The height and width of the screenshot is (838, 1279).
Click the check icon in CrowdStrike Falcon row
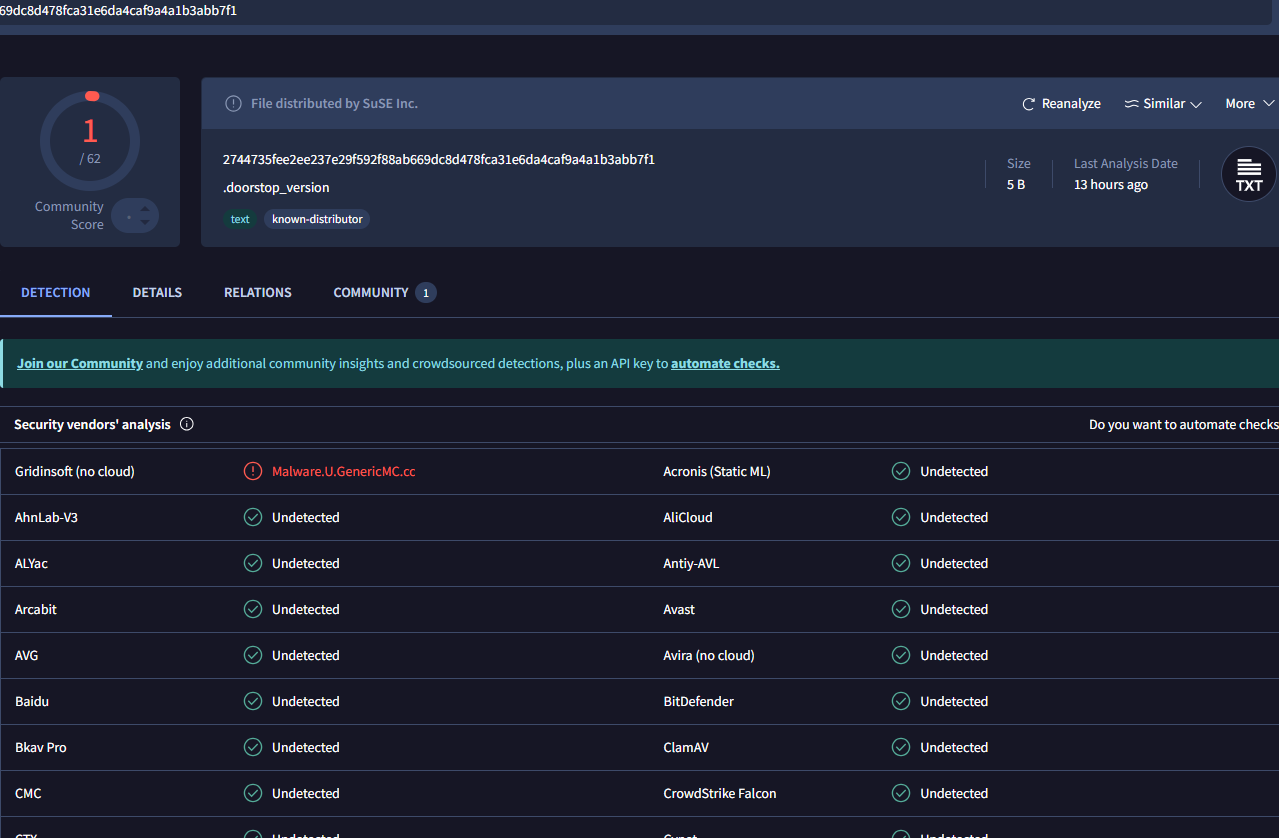pyautogui.click(x=901, y=793)
